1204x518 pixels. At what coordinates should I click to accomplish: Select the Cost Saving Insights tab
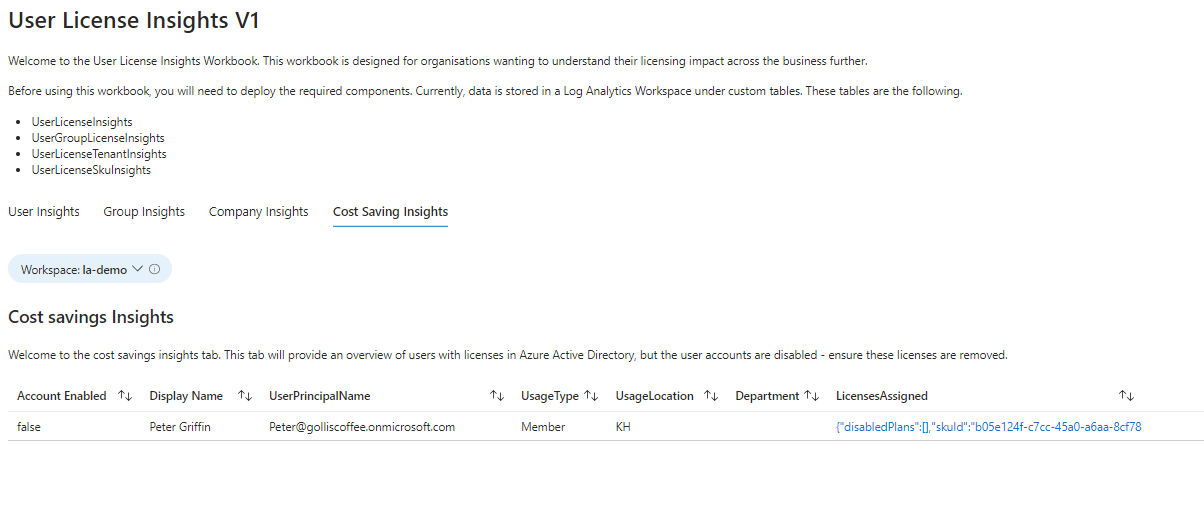click(390, 212)
